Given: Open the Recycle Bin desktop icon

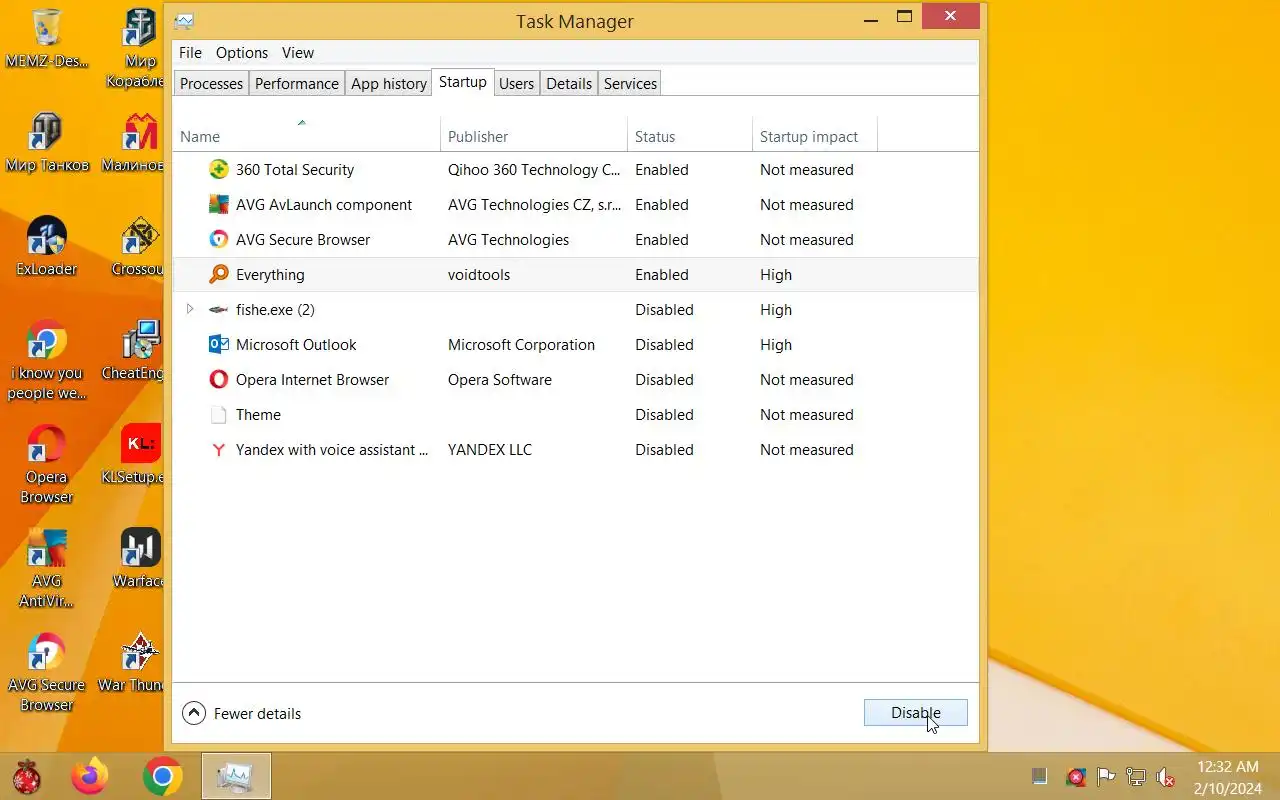Looking at the screenshot, I should [x=47, y=38].
